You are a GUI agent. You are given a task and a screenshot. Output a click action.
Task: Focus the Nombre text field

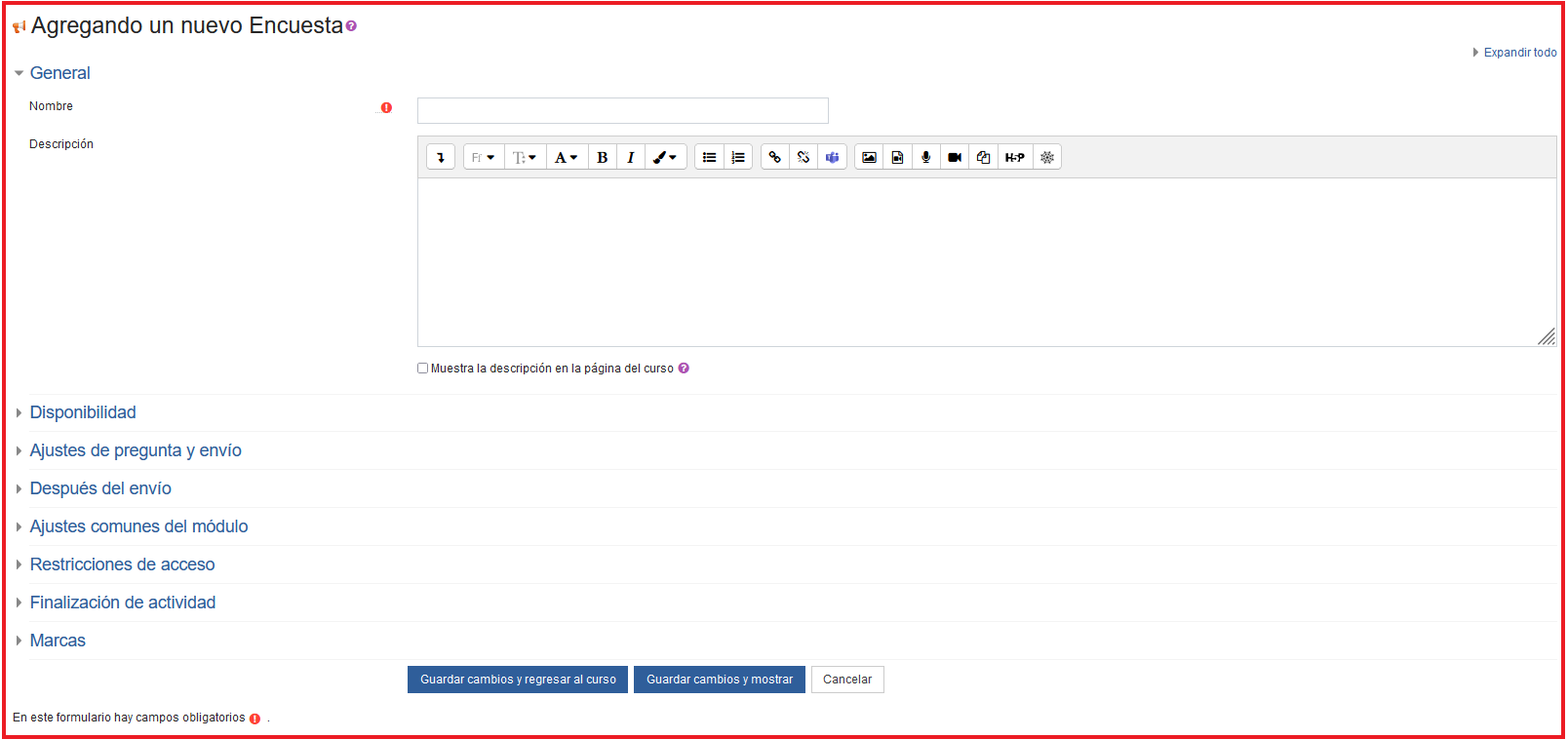click(623, 110)
